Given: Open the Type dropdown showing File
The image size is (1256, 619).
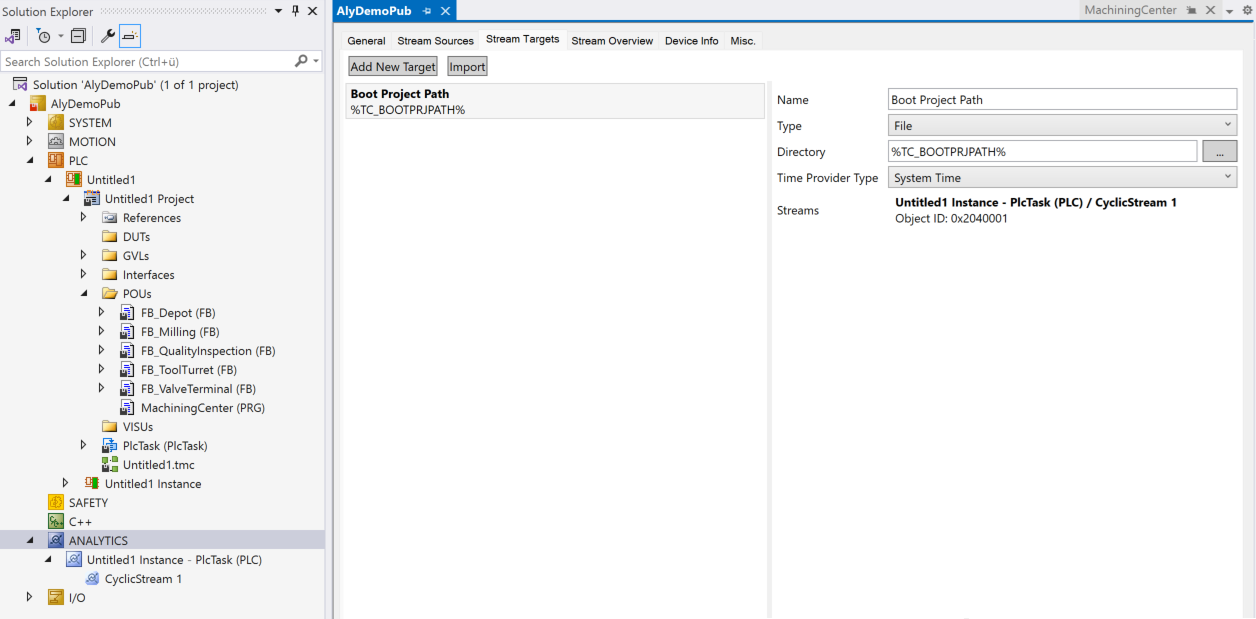Looking at the screenshot, I should coord(1062,126).
